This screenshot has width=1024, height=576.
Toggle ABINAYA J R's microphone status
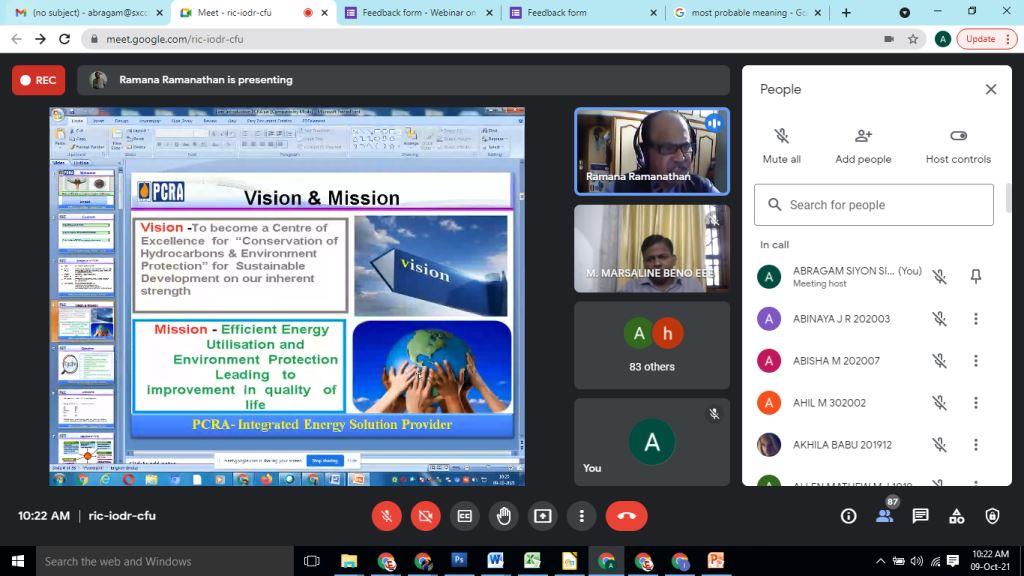tap(940, 318)
